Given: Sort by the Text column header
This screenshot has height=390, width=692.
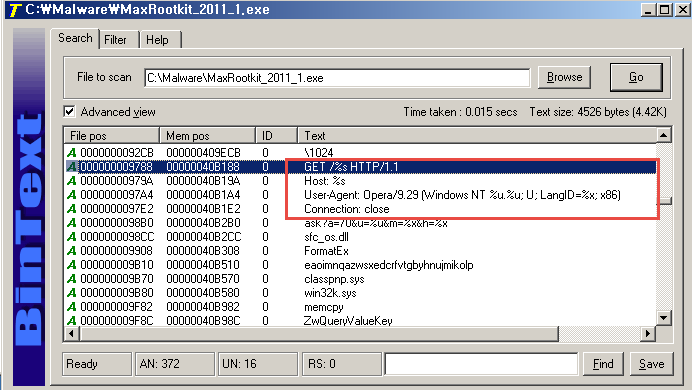Looking at the screenshot, I should click(477, 135).
